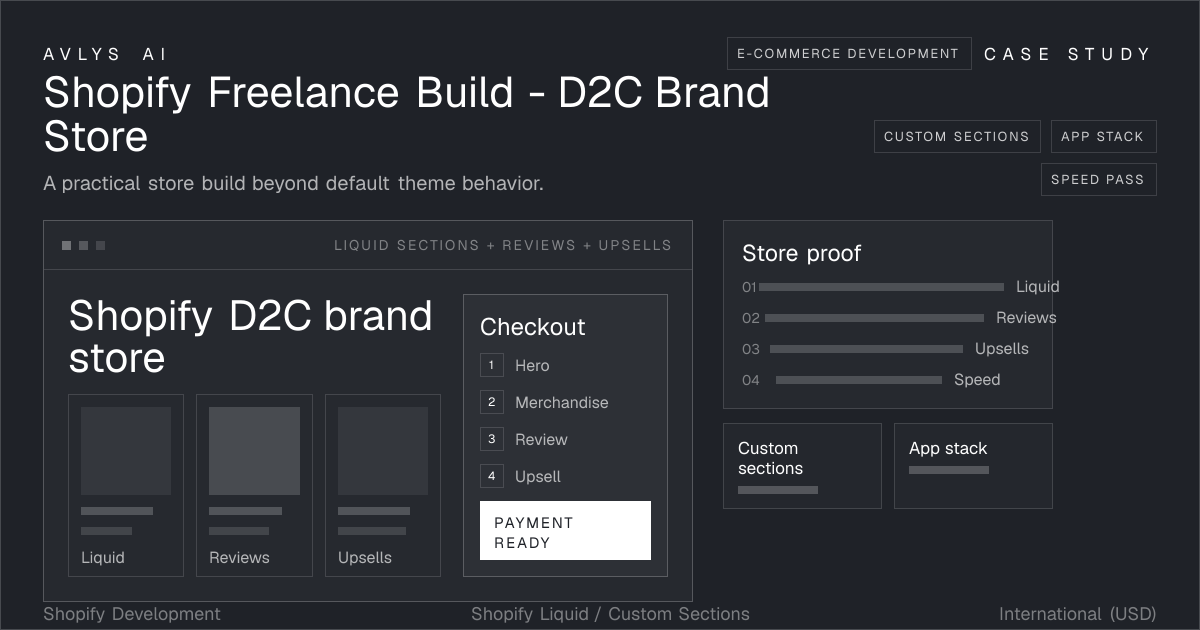The image size is (1200, 630).
Task: Click the practical store build subtitle
Action: coord(294,184)
